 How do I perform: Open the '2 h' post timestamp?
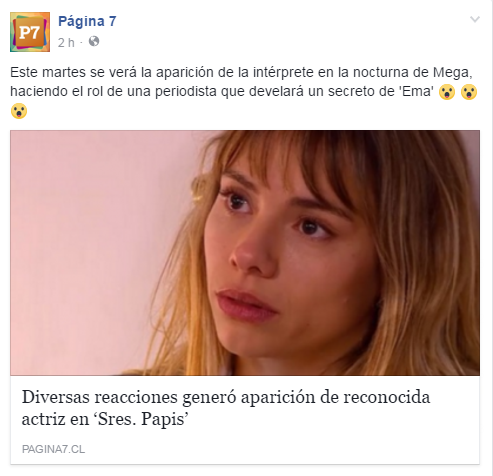click(x=66, y=42)
